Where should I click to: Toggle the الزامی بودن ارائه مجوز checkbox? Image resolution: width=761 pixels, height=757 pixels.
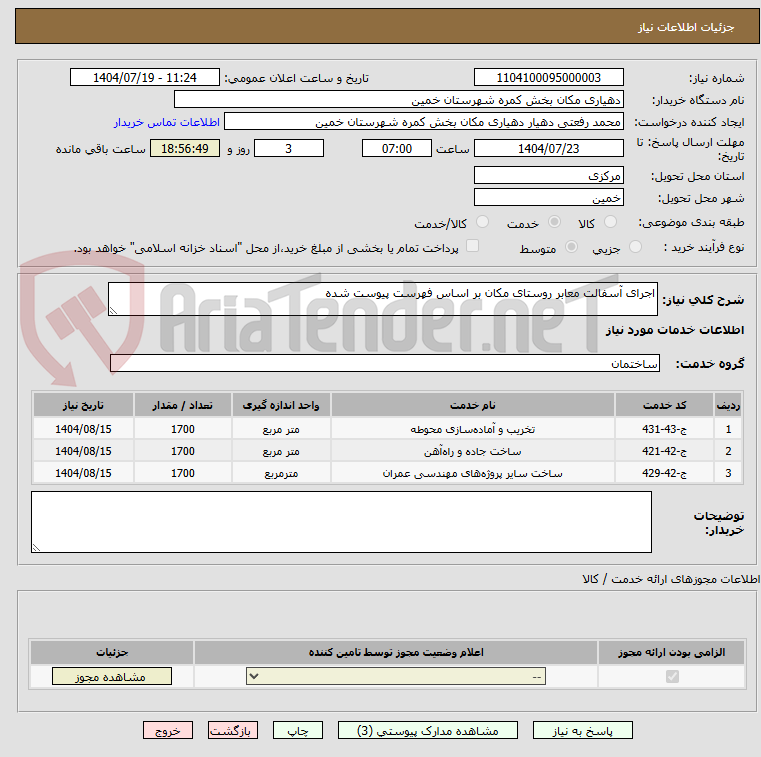[x=672, y=676]
